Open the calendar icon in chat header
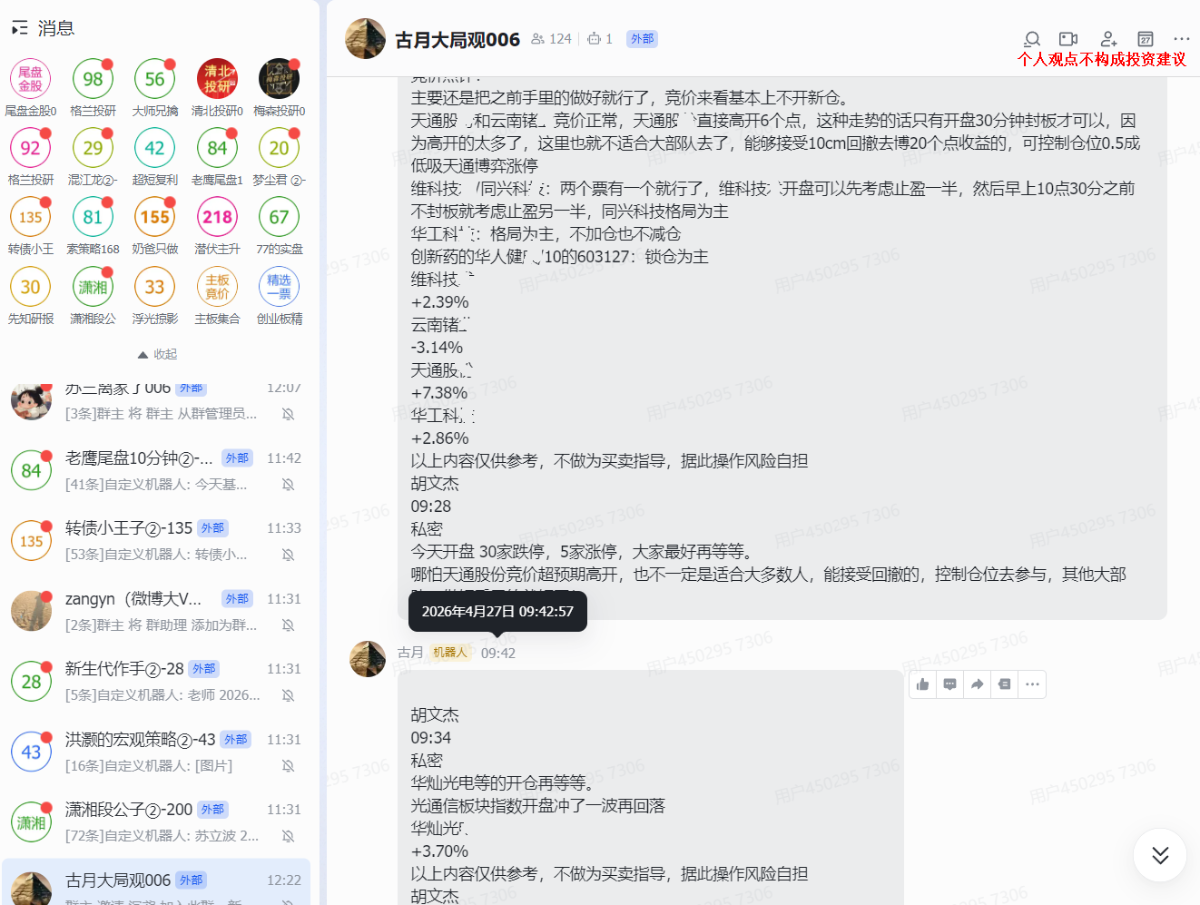 point(1146,39)
